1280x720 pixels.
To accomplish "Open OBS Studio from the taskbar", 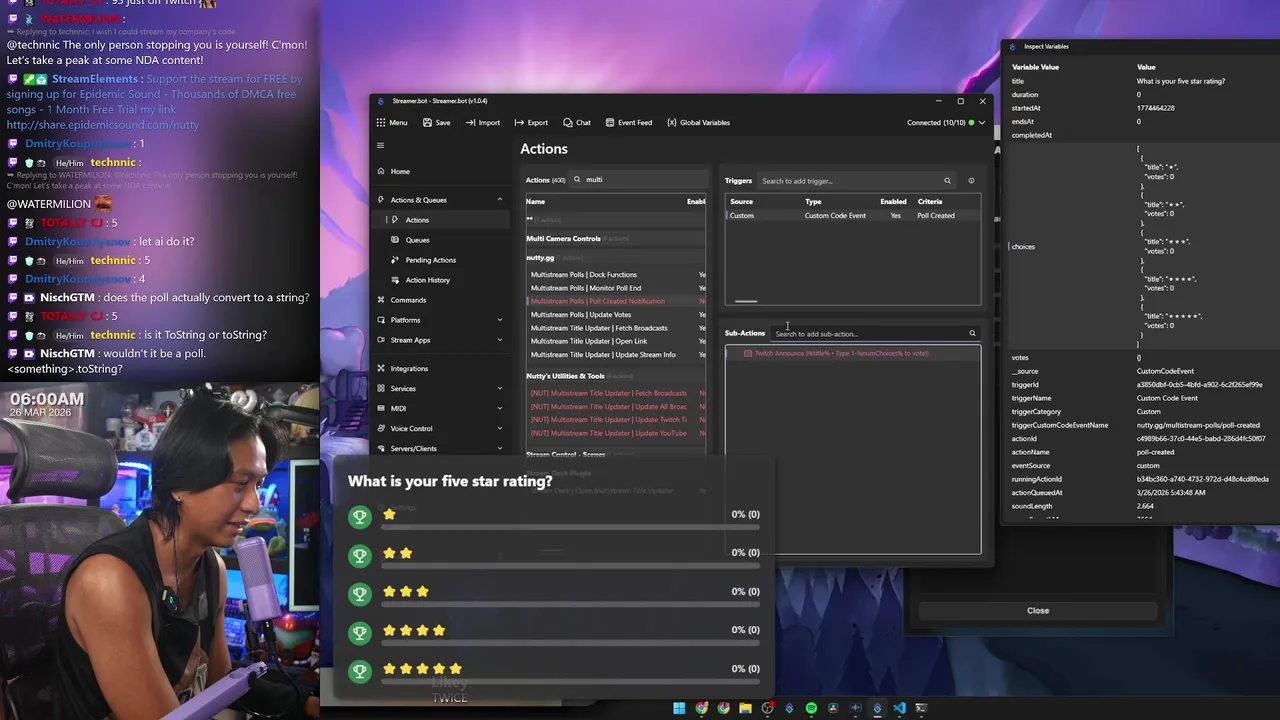I will (767, 708).
